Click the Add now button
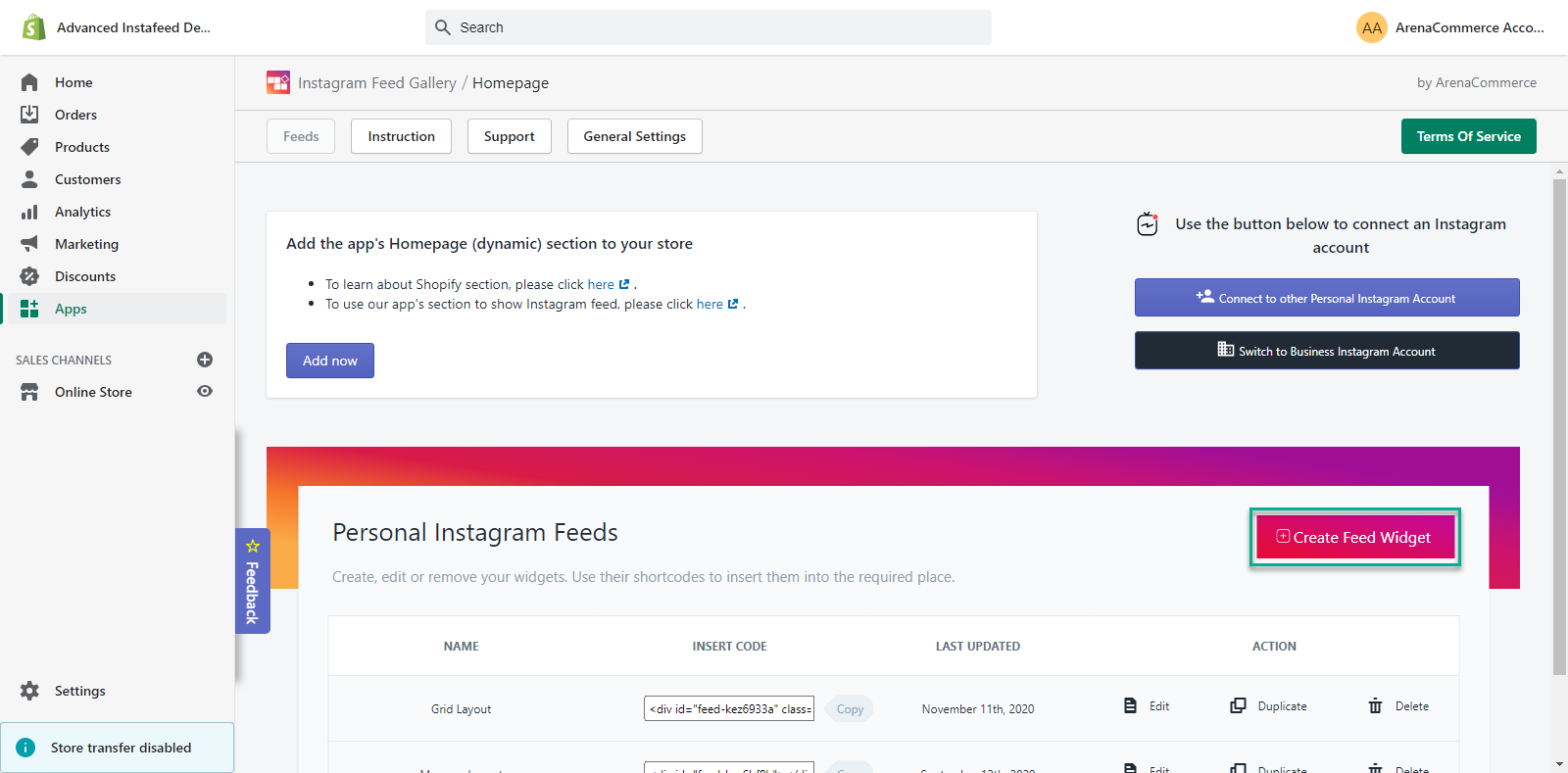The image size is (1568, 773). 330,361
